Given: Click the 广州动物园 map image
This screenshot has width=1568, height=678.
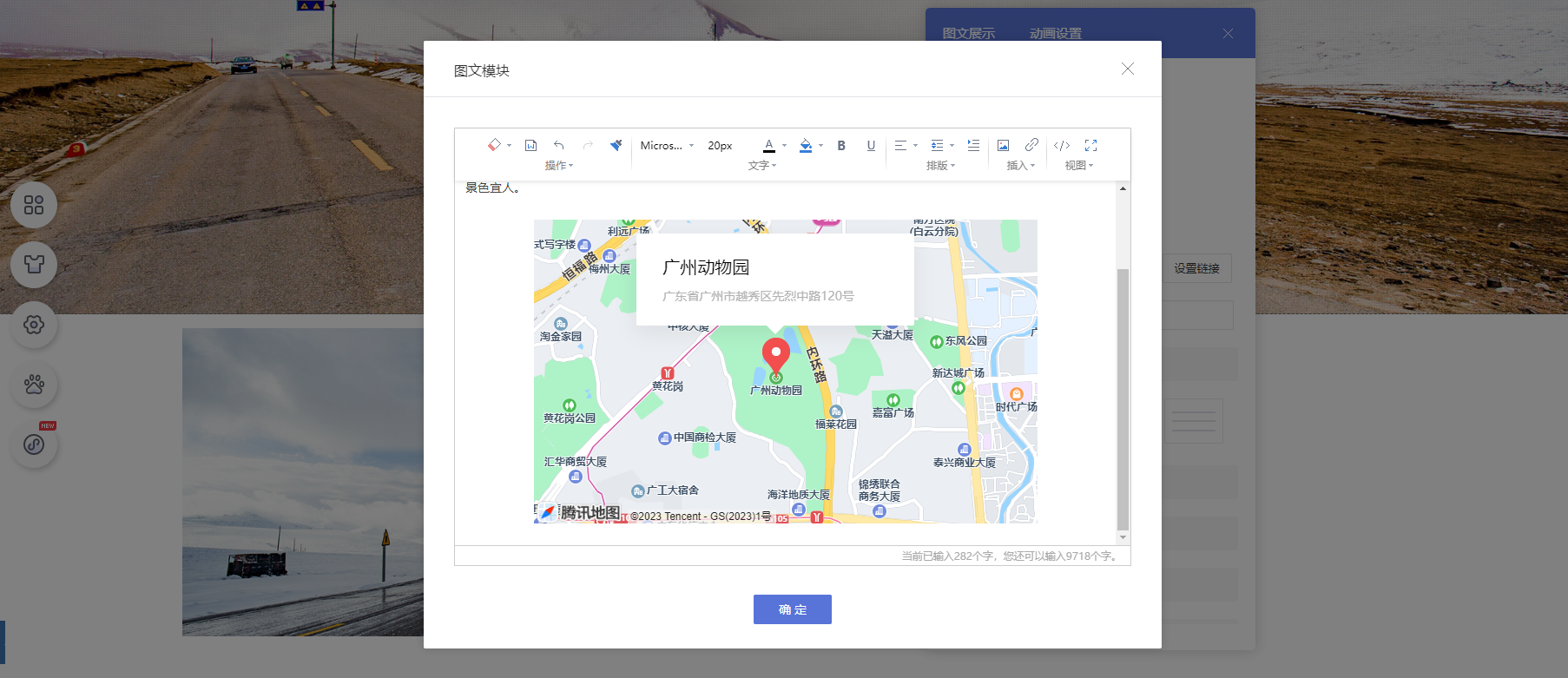Looking at the screenshot, I should [786, 372].
